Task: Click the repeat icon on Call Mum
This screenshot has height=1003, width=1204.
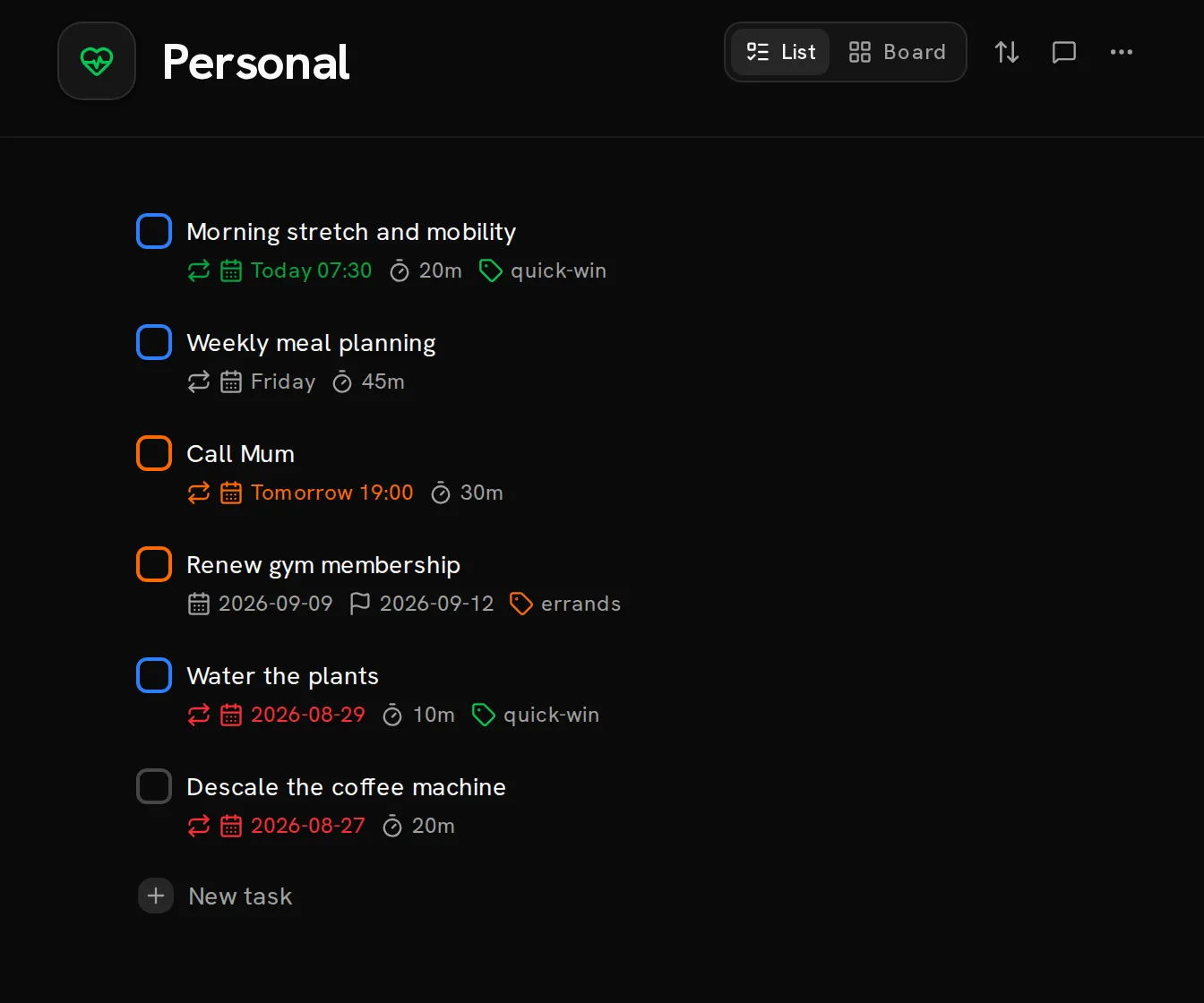Action: click(199, 493)
